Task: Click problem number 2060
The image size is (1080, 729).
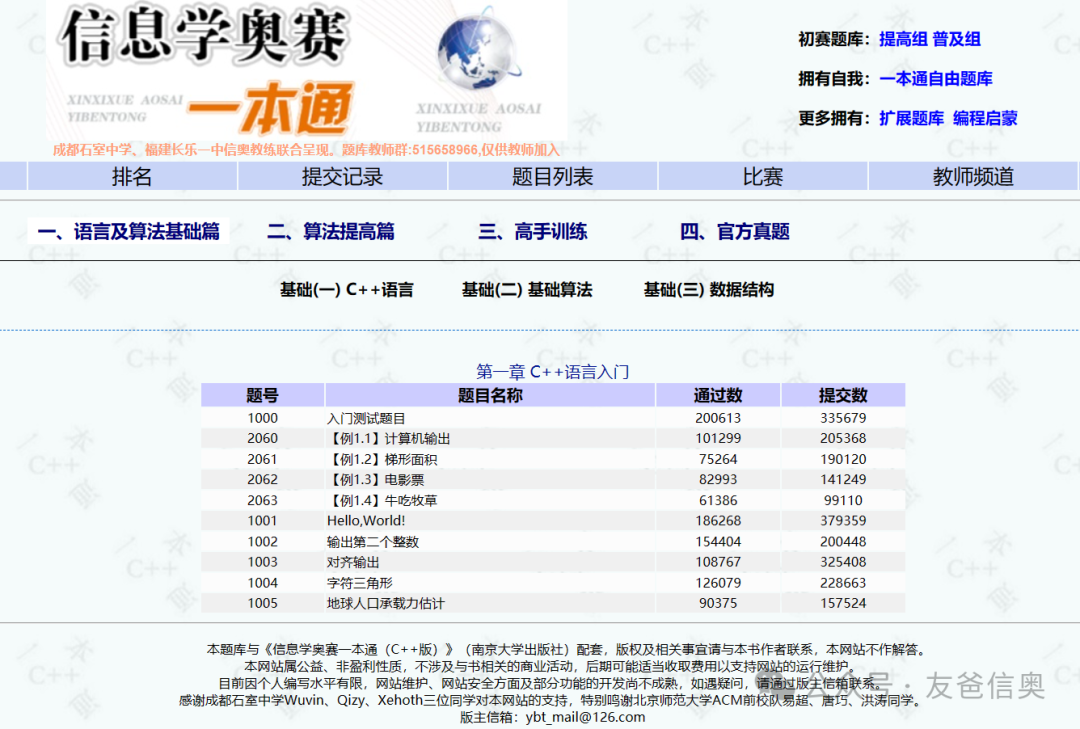Action: 262,439
